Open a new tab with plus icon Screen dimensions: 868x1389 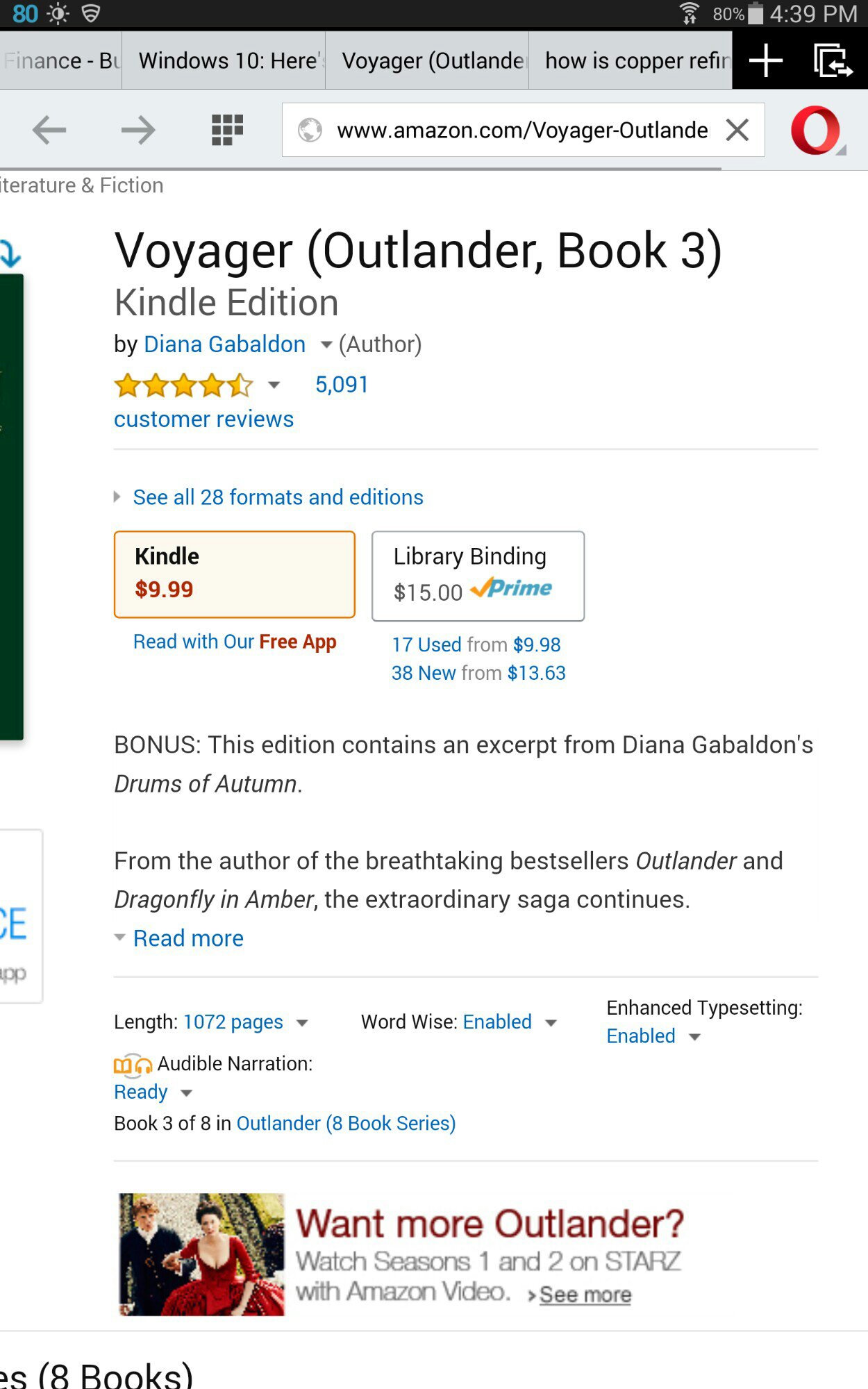tap(766, 60)
